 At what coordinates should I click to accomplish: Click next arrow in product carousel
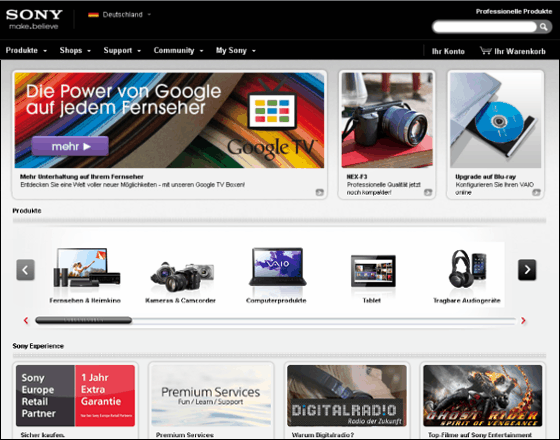pos(527,270)
